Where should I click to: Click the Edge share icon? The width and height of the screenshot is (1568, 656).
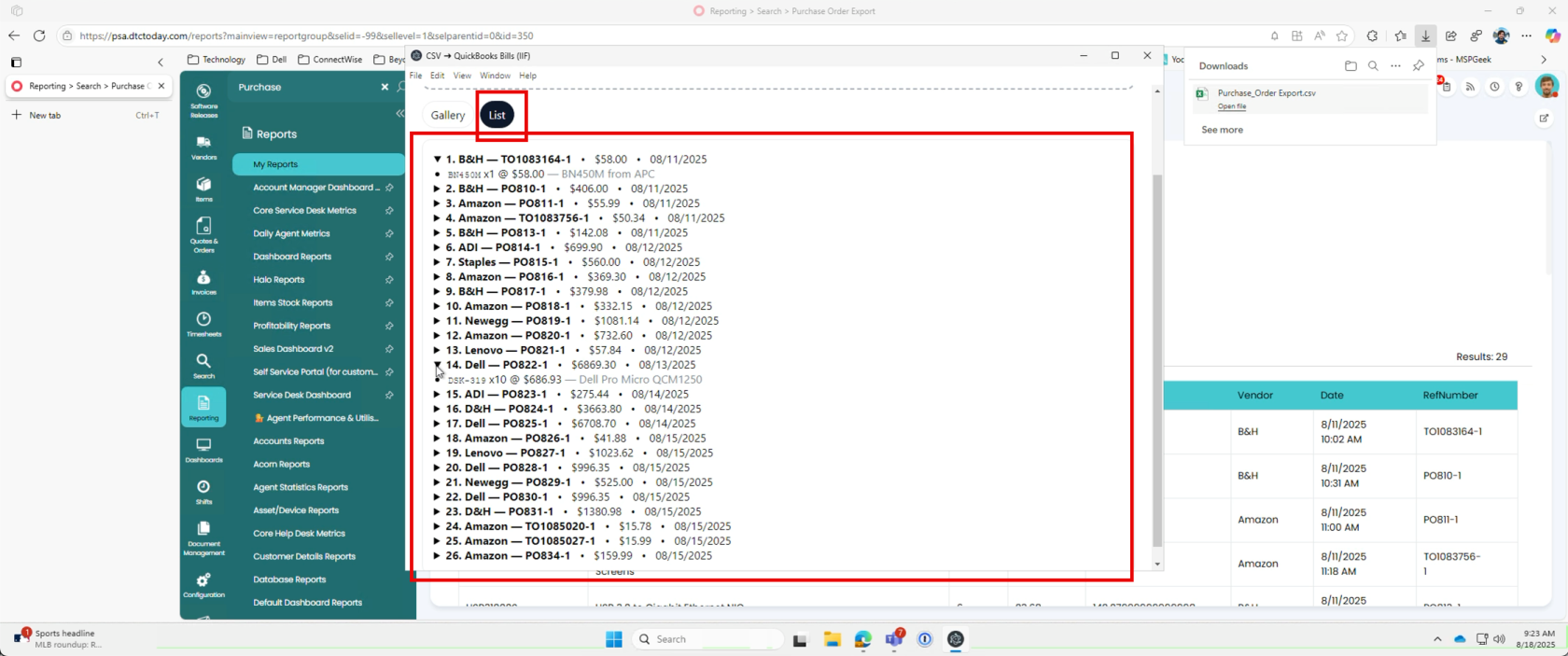click(x=1450, y=35)
